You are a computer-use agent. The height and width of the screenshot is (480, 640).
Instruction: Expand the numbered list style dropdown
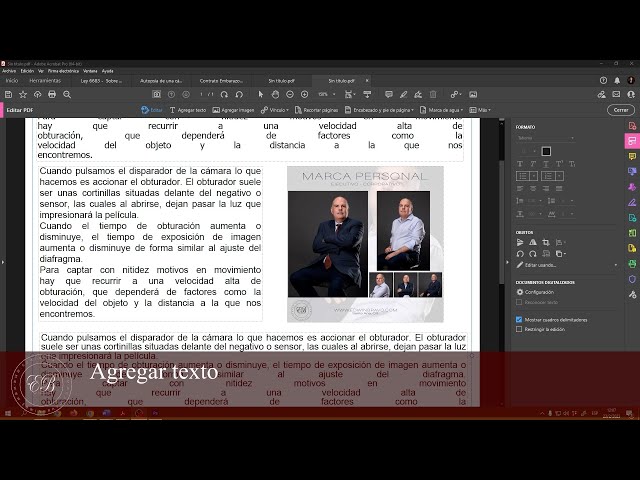coord(560,176)
